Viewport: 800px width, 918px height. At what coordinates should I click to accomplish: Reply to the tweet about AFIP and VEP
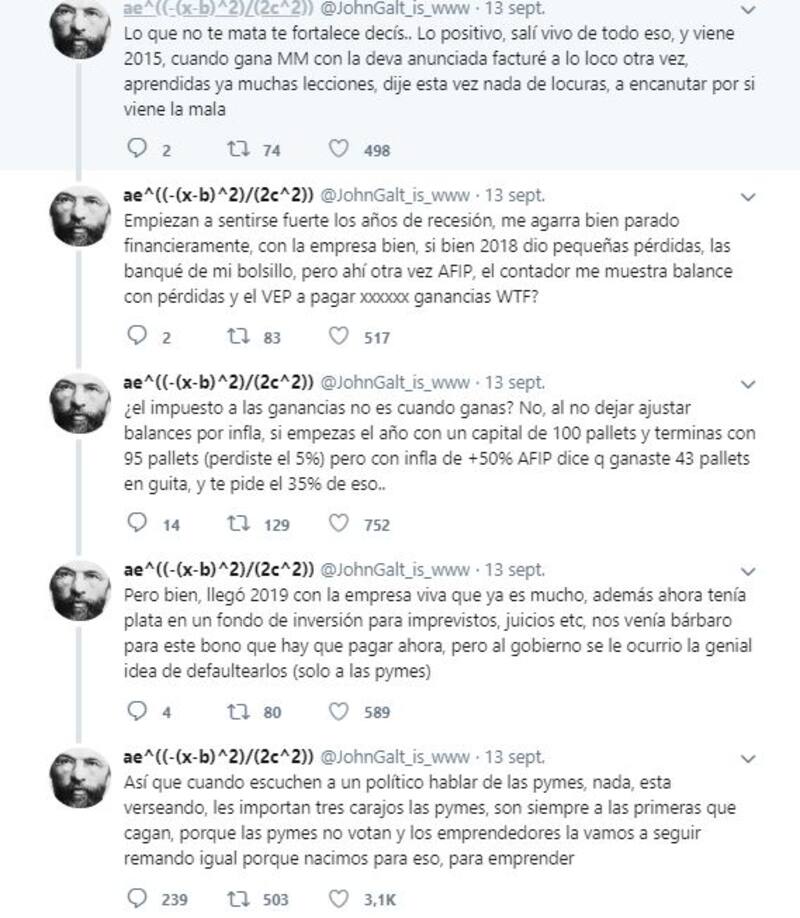point(137,335)
